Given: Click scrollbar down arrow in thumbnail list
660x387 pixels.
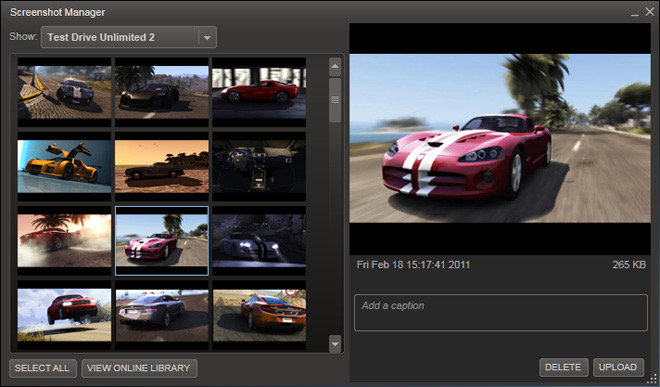Looking at the screenshot, I should click(335, 344).
